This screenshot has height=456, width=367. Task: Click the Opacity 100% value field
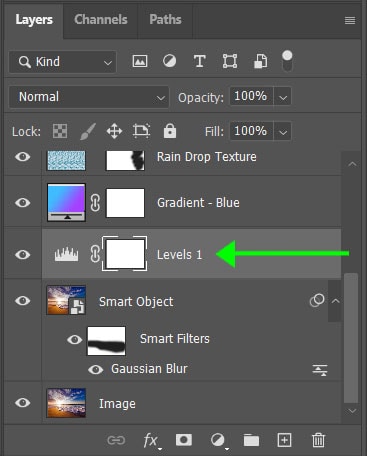[251, 97]
